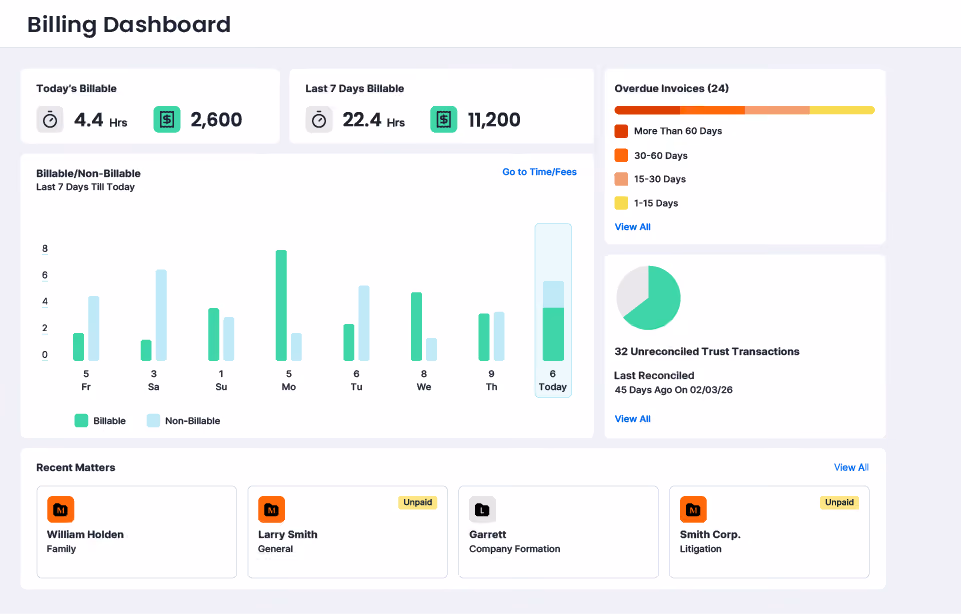Open William Holden's orange matter folder icon
The width and height of the screenshot is (961, 614).
pos(61,509)
